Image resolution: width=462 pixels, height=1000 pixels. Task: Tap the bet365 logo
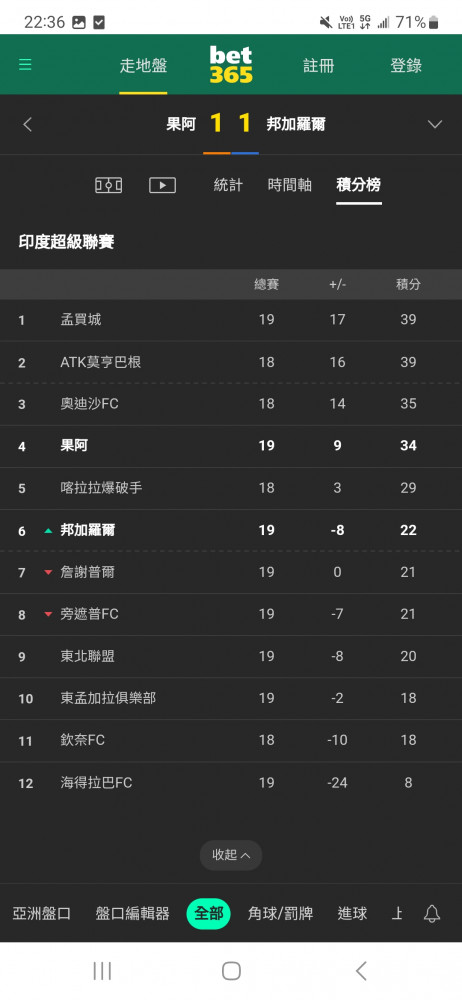tap(231, 65)
